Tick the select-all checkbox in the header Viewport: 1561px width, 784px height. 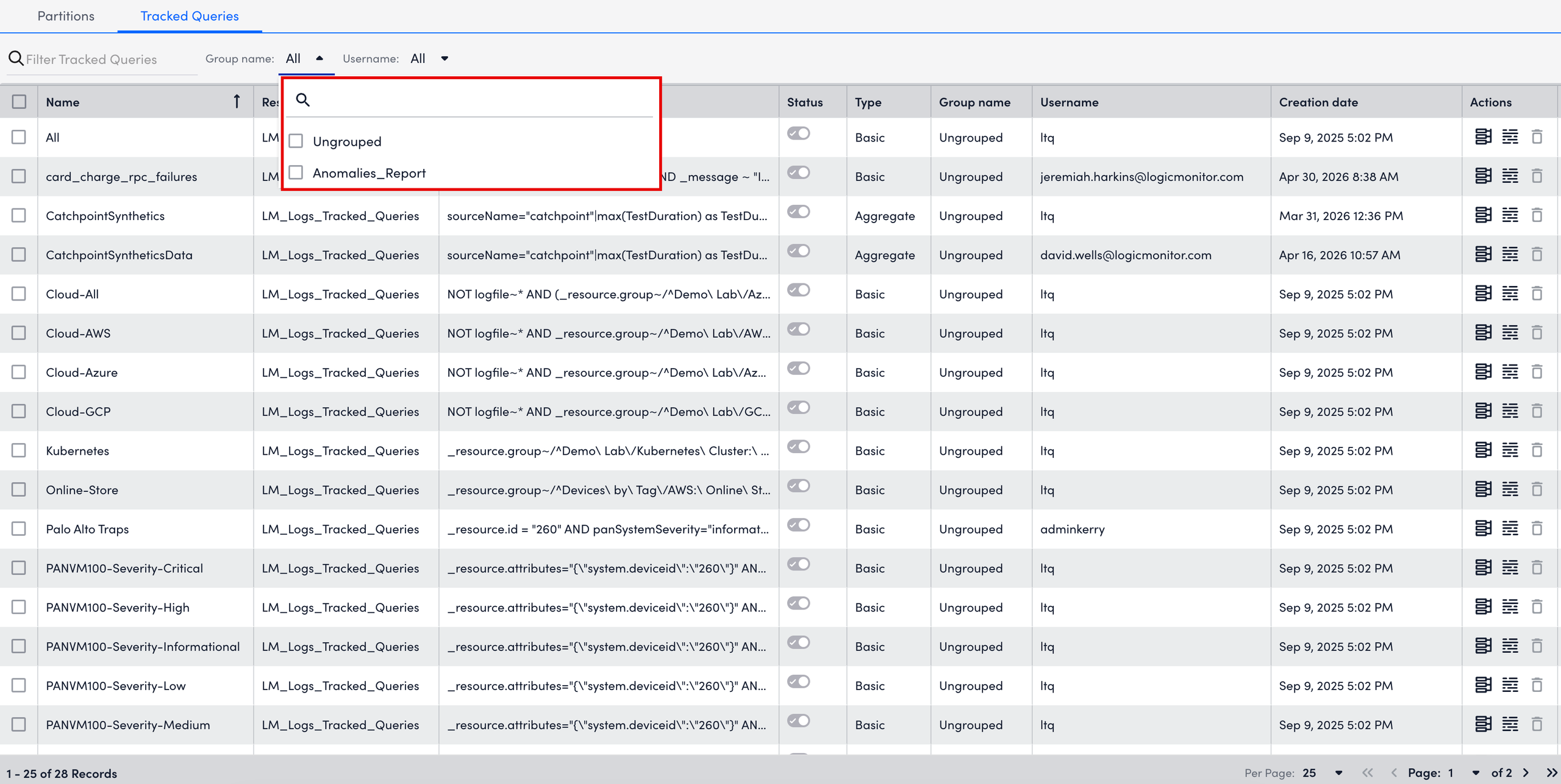pyautogui.click(x=19, y=102)
